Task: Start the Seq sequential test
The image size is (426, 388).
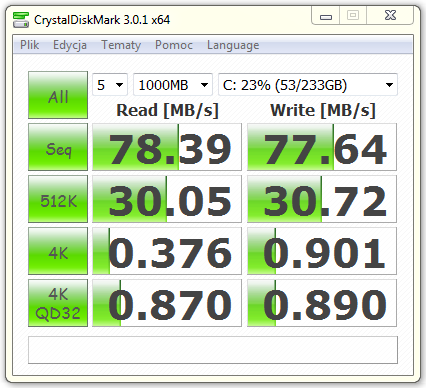Action: (x=58, y=147)
